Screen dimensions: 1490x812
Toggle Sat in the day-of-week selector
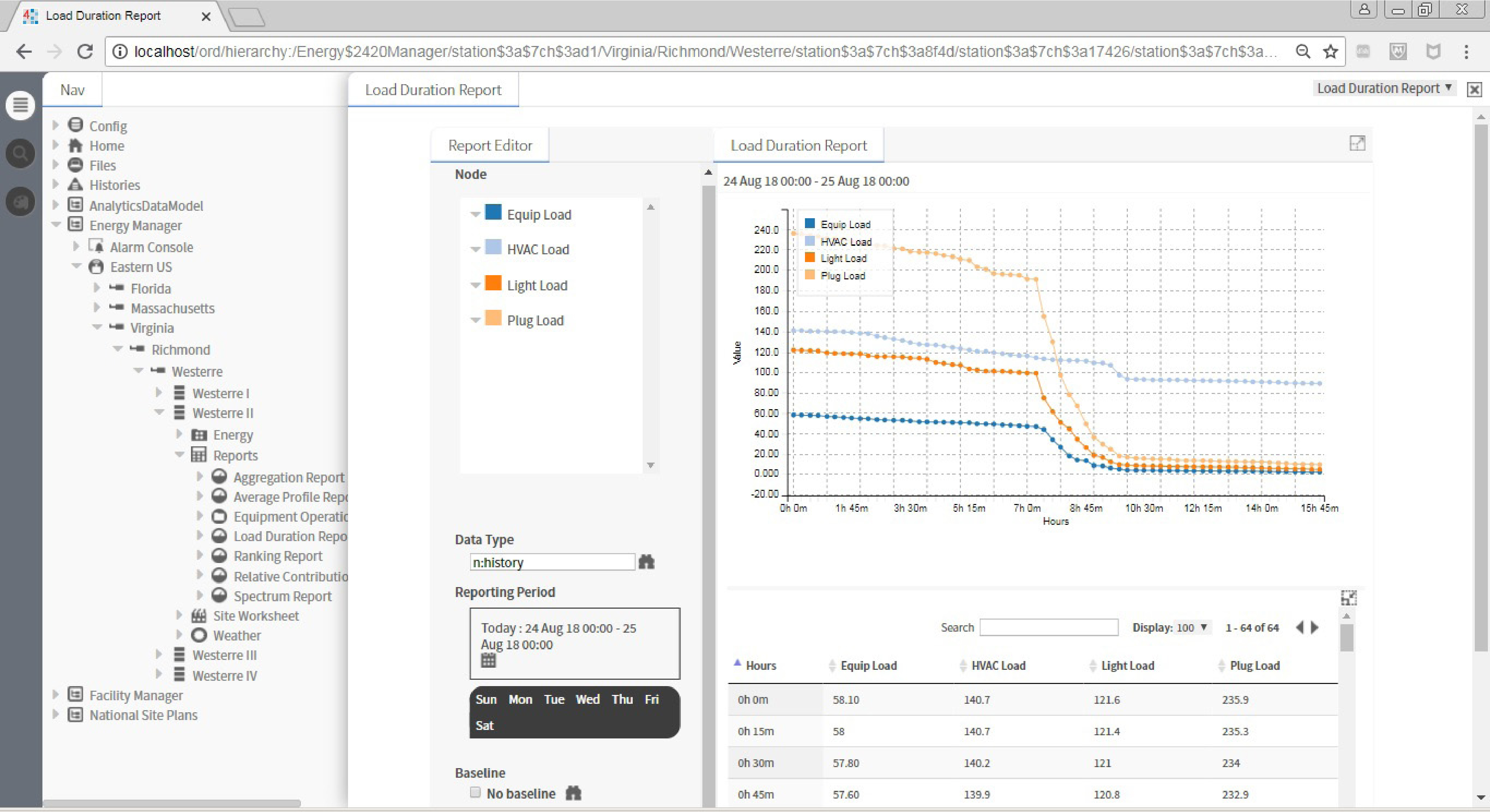coord(484,725)
